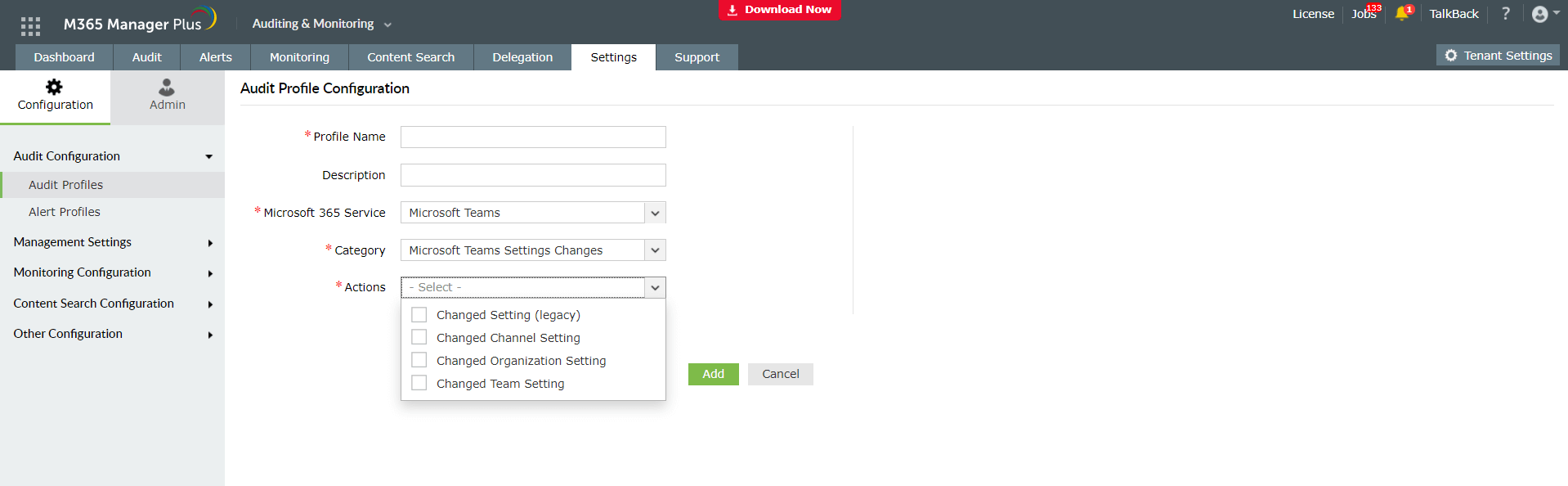The width and height of the screenshot is (1568, 486).
Task: Click the Tenant Settings gear button
Action: (1498, 55)
